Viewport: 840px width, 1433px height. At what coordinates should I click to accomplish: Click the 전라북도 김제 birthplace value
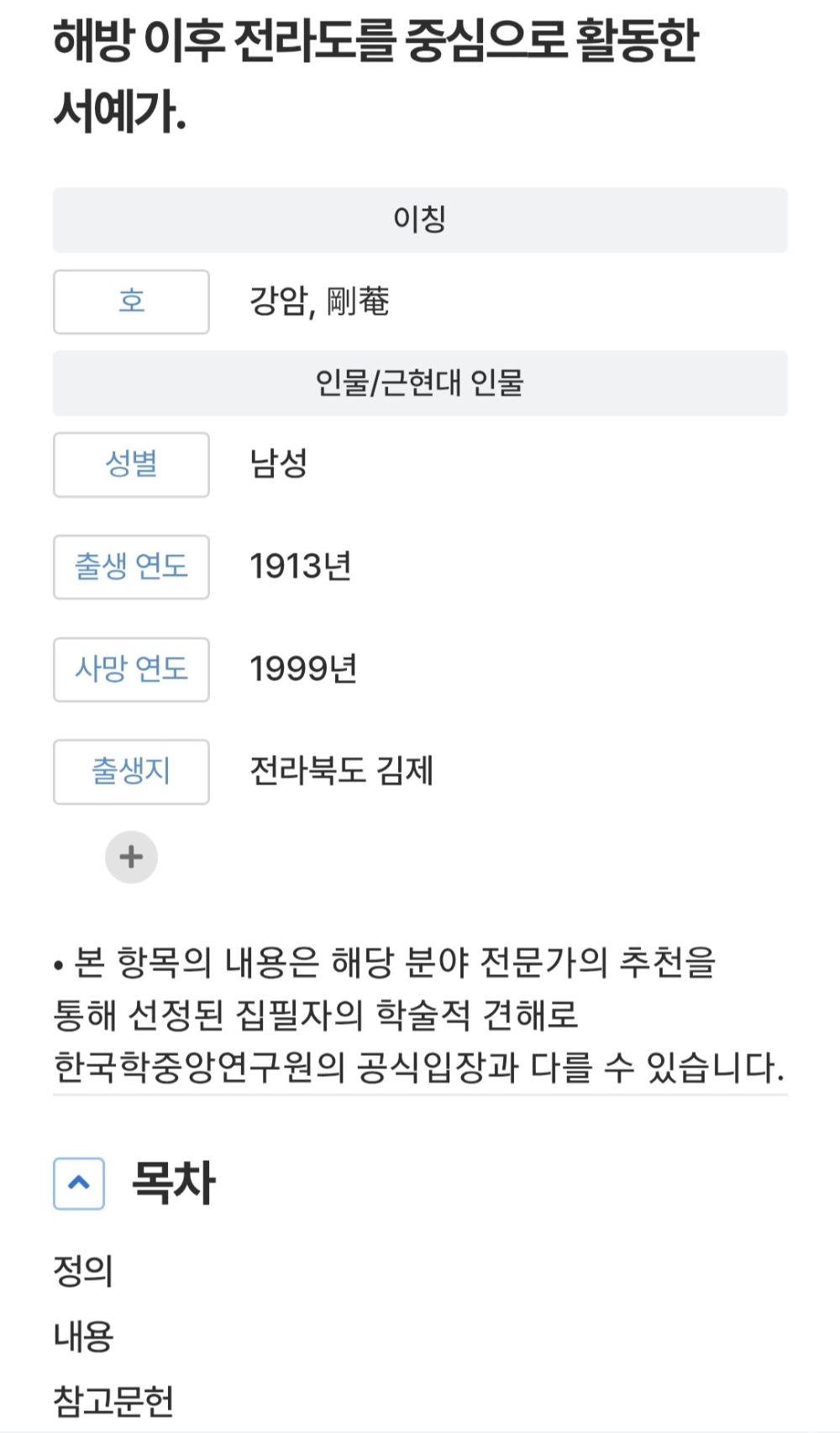[341, 772]
